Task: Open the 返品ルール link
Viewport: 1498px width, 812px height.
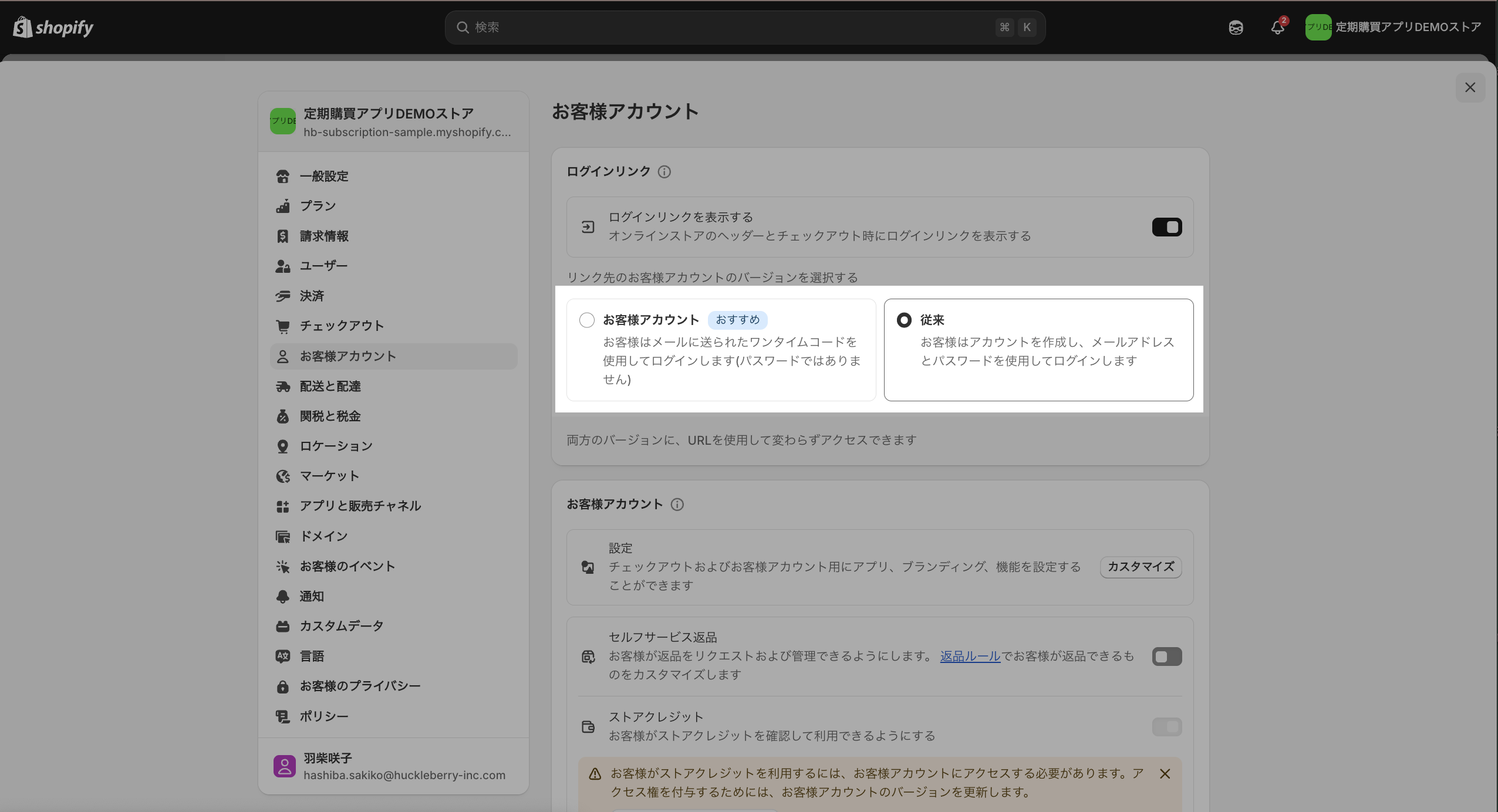Action: pos(970,656)
